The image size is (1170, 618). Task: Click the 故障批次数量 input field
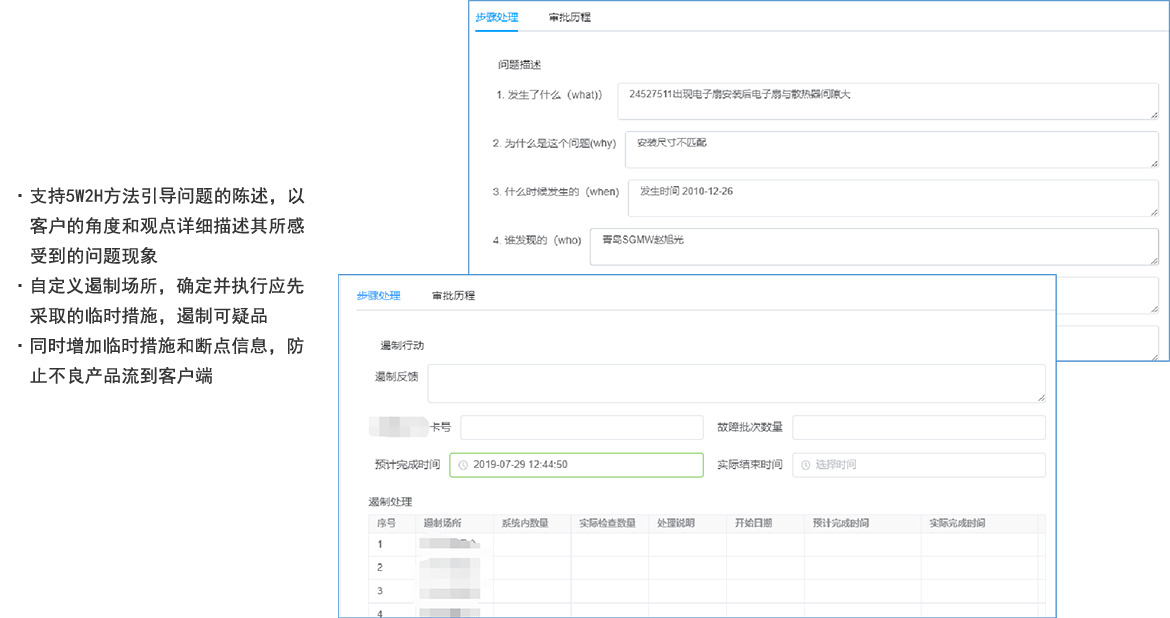click(918, 427)
